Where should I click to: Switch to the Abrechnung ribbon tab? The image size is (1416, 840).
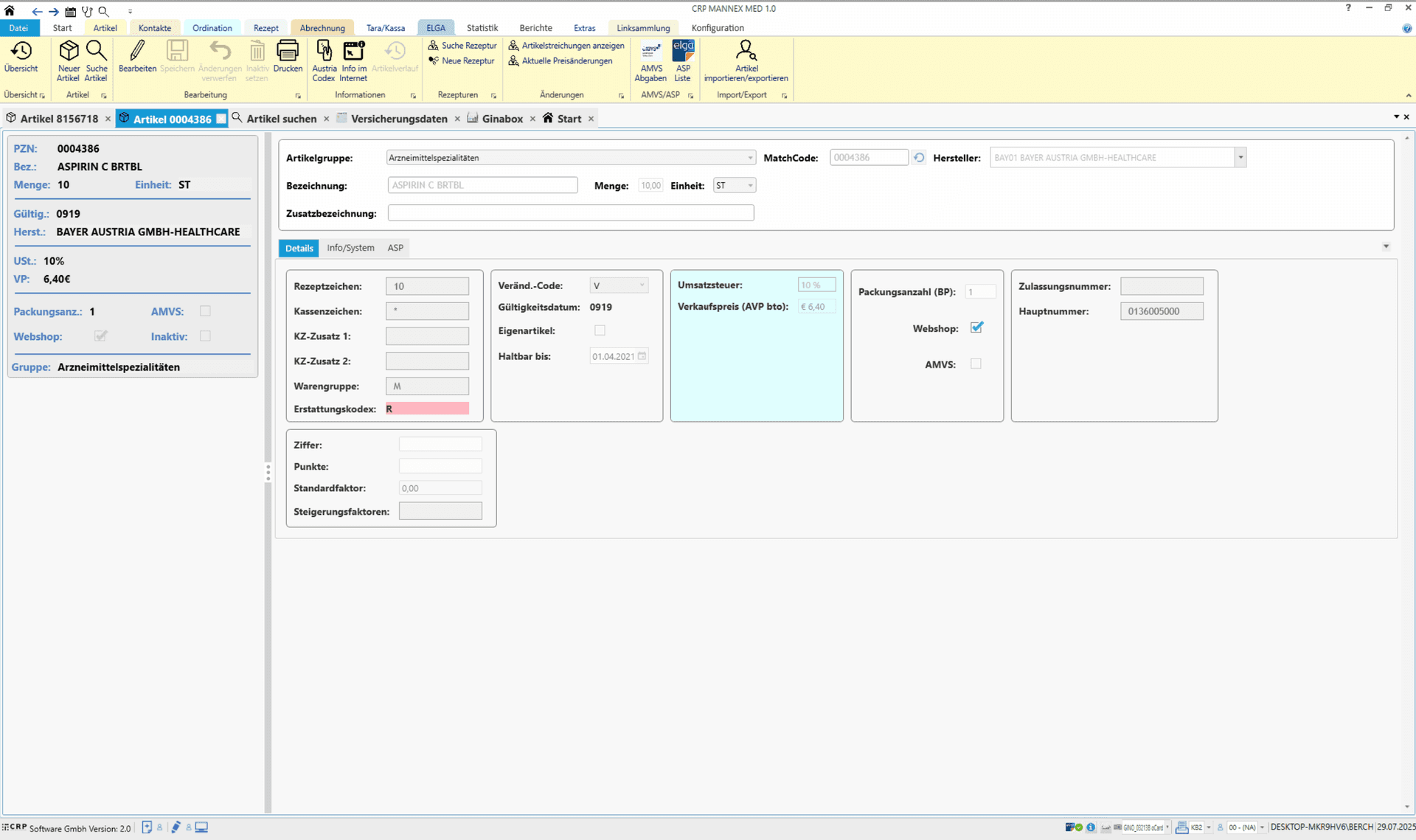pyautogui.click(x=322, y=28)
